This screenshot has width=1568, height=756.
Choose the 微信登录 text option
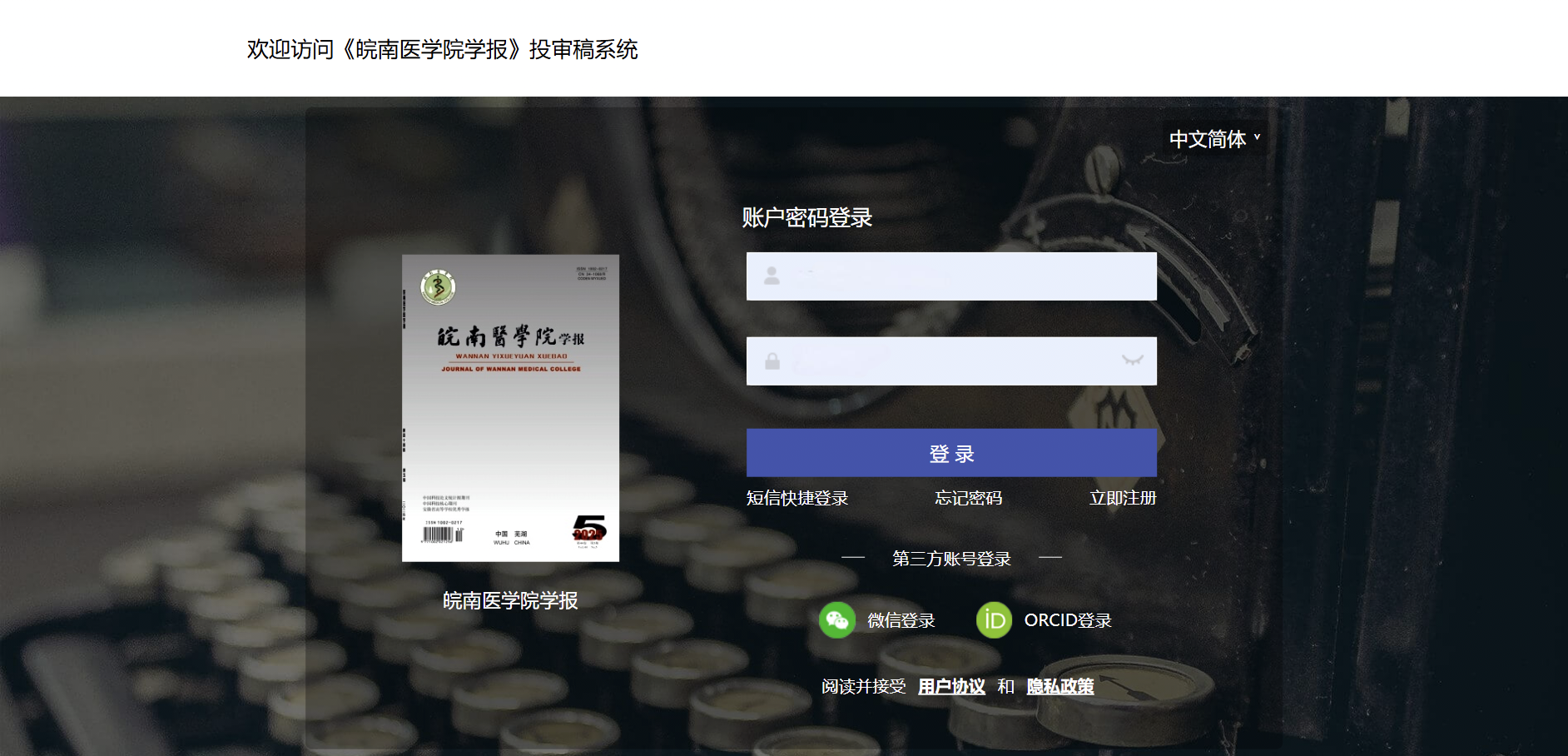[901, 620]
